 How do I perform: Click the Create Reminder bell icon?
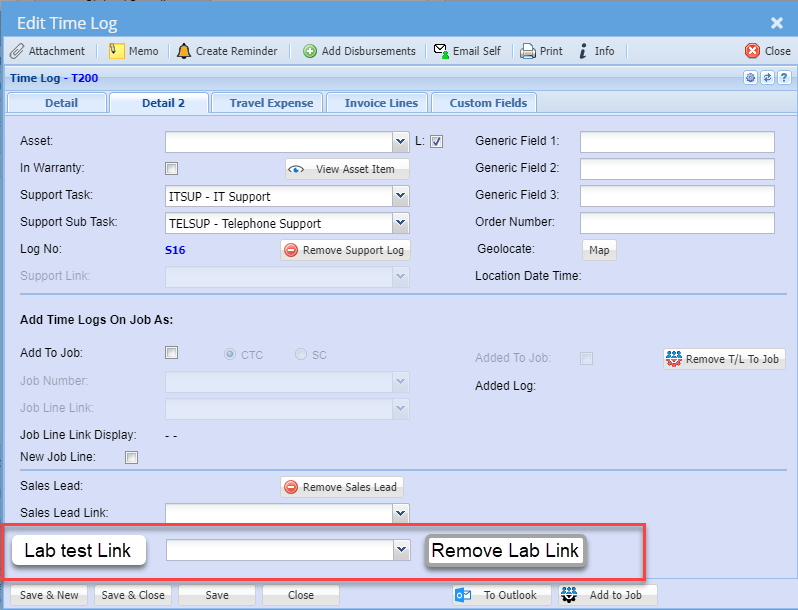click(x=184, y=51)
